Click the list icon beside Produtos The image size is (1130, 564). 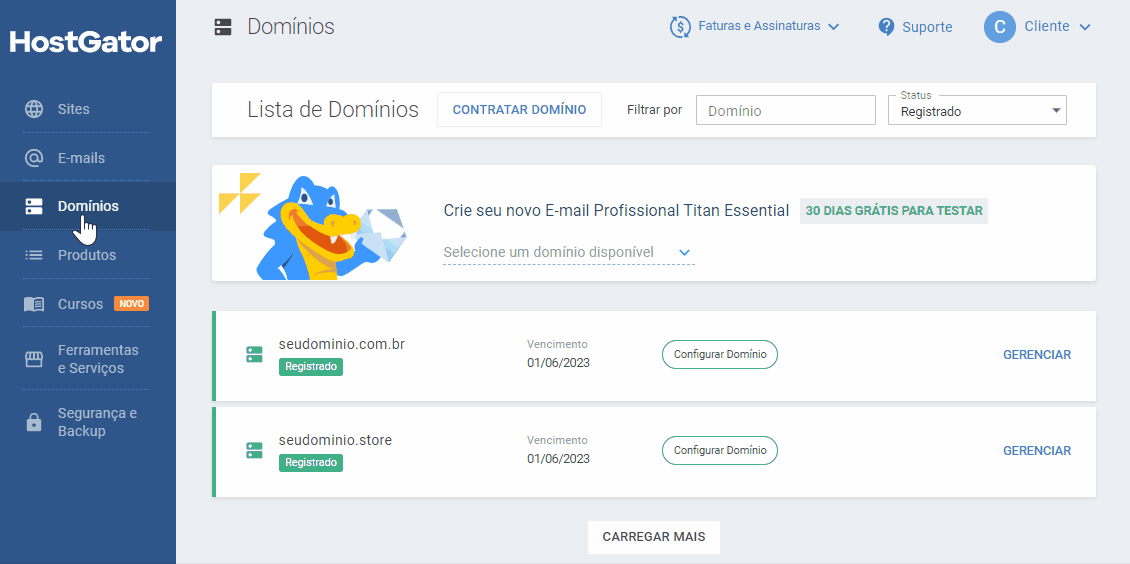(34, 255)
